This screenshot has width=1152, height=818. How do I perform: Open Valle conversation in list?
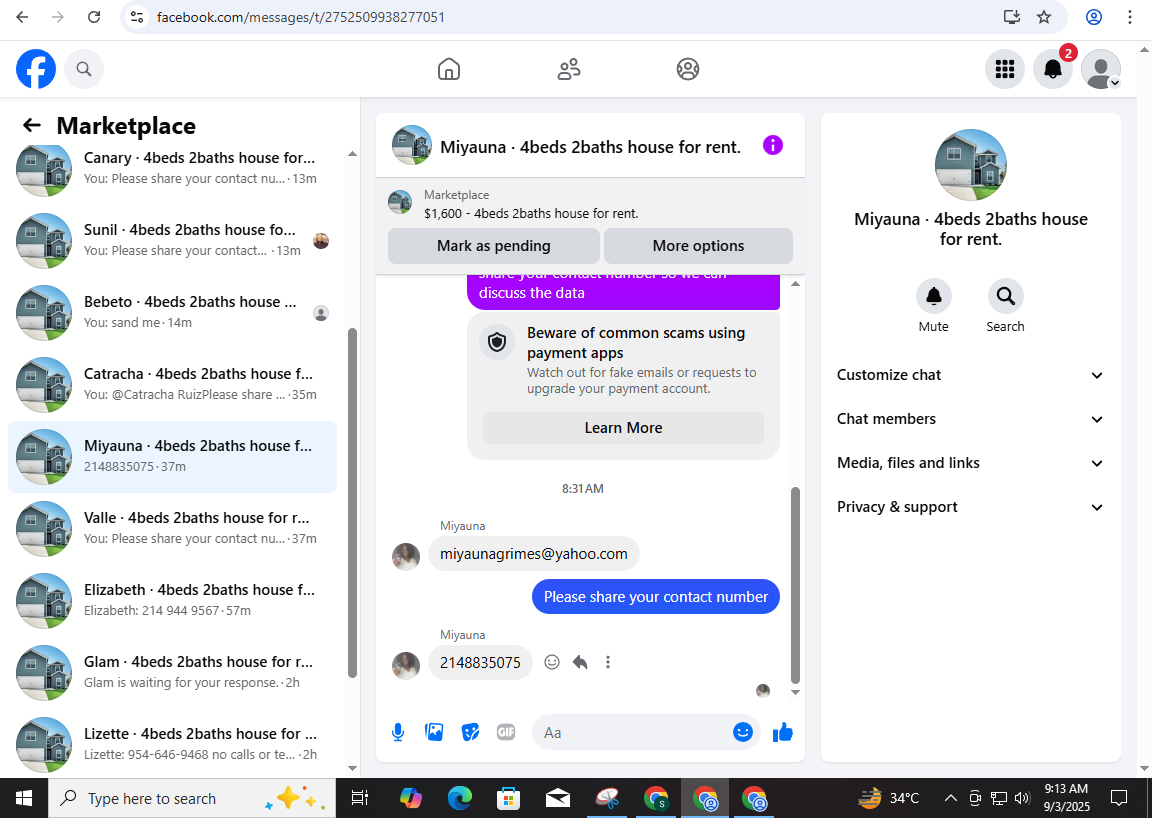point(173,528)
